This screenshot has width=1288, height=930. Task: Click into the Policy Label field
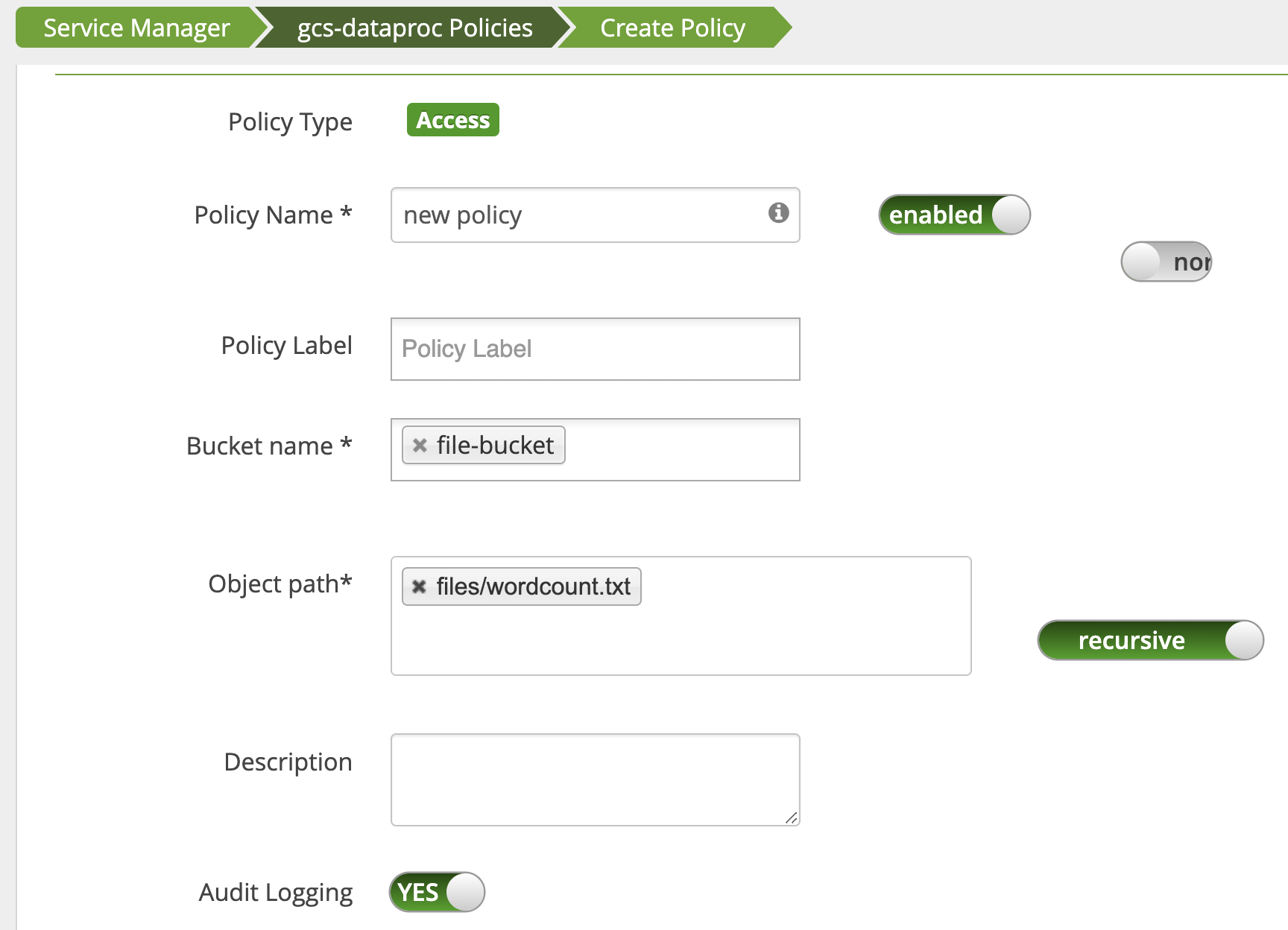(x=595, y=349)
